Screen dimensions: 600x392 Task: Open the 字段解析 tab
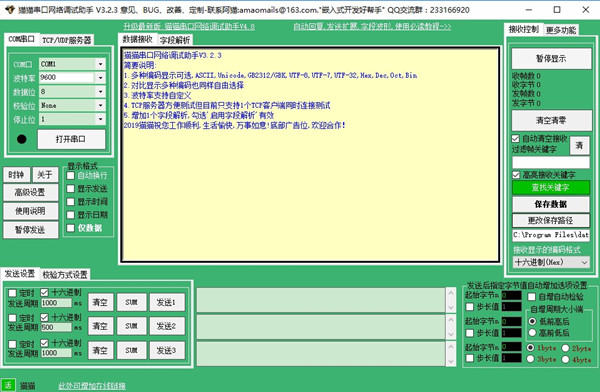click(175, 40)
